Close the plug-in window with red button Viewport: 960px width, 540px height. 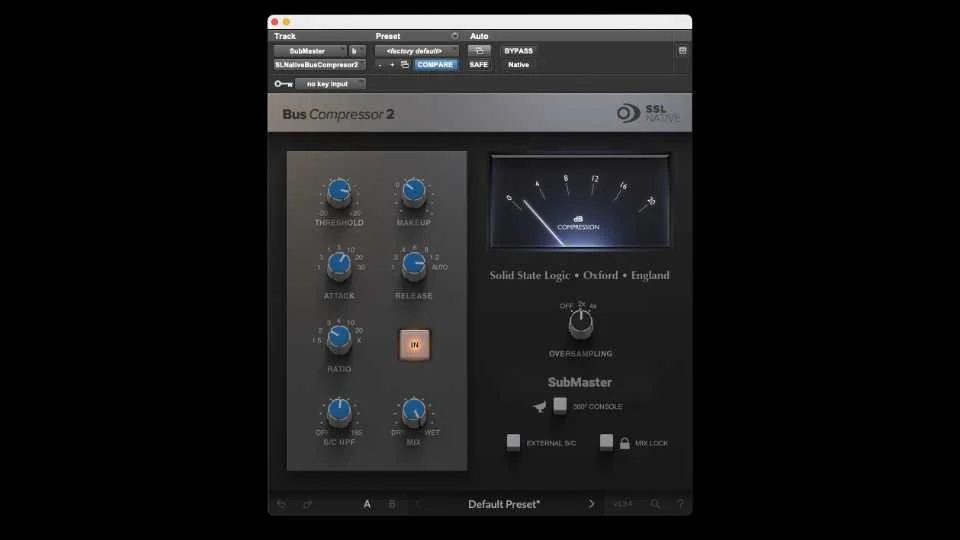click(x=275, y=22)
